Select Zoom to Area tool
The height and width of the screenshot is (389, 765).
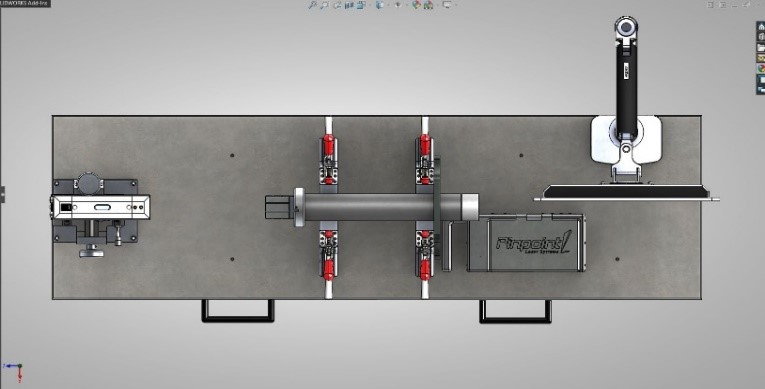pos(324,5)
